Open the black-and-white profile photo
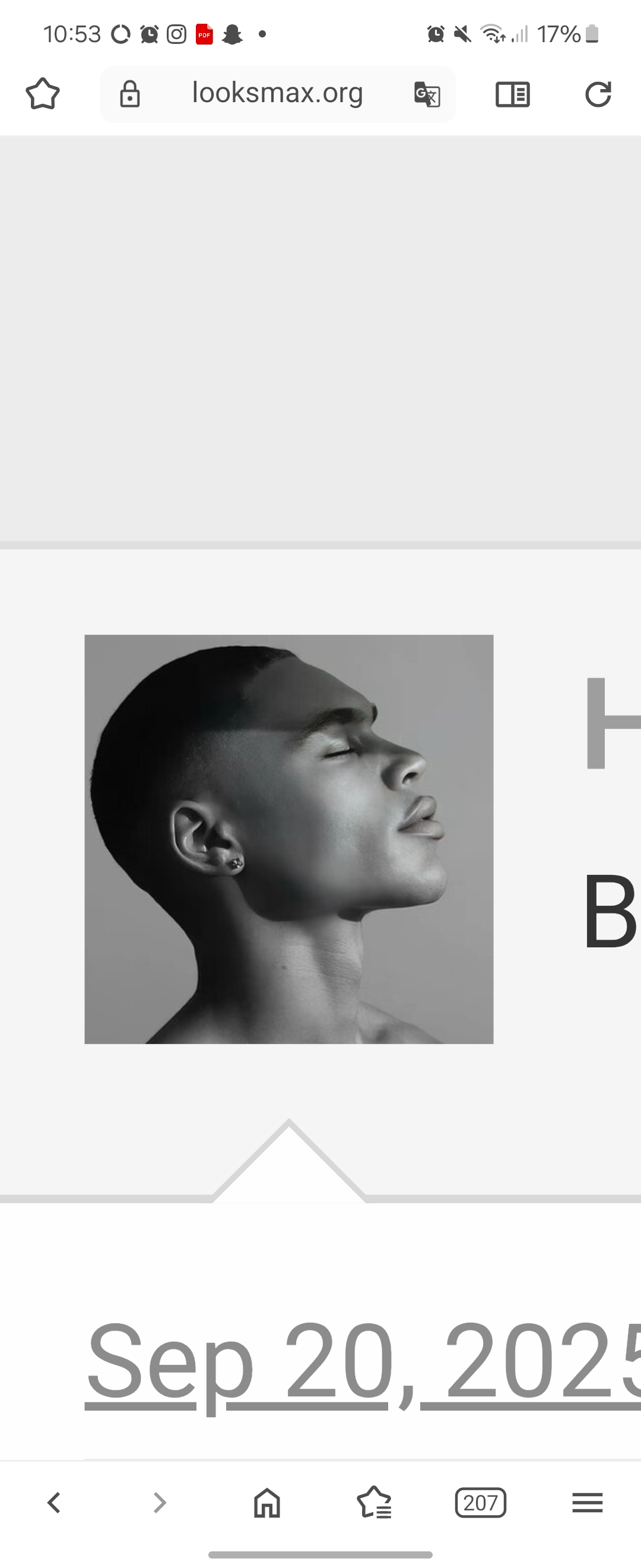 point(289,839)
